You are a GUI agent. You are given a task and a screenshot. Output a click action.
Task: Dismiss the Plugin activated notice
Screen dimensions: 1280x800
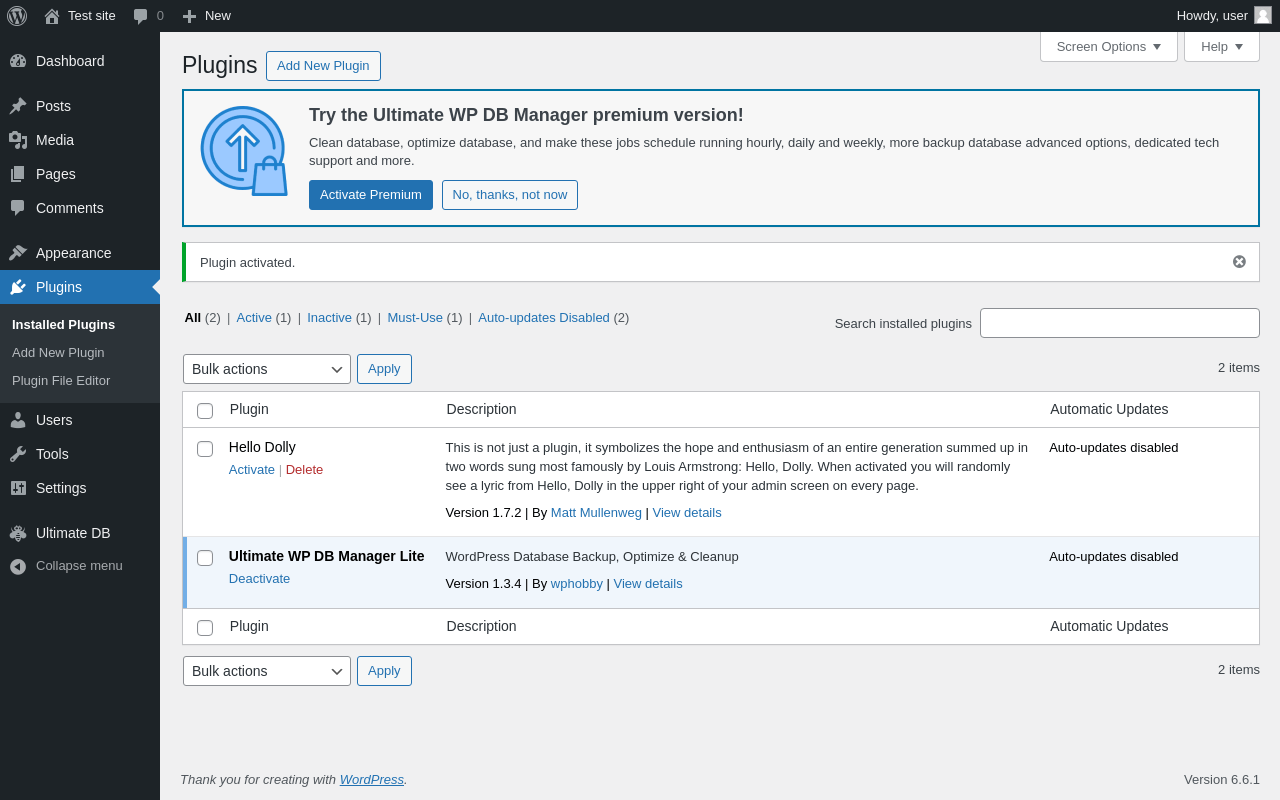(x=1239, y=262)
